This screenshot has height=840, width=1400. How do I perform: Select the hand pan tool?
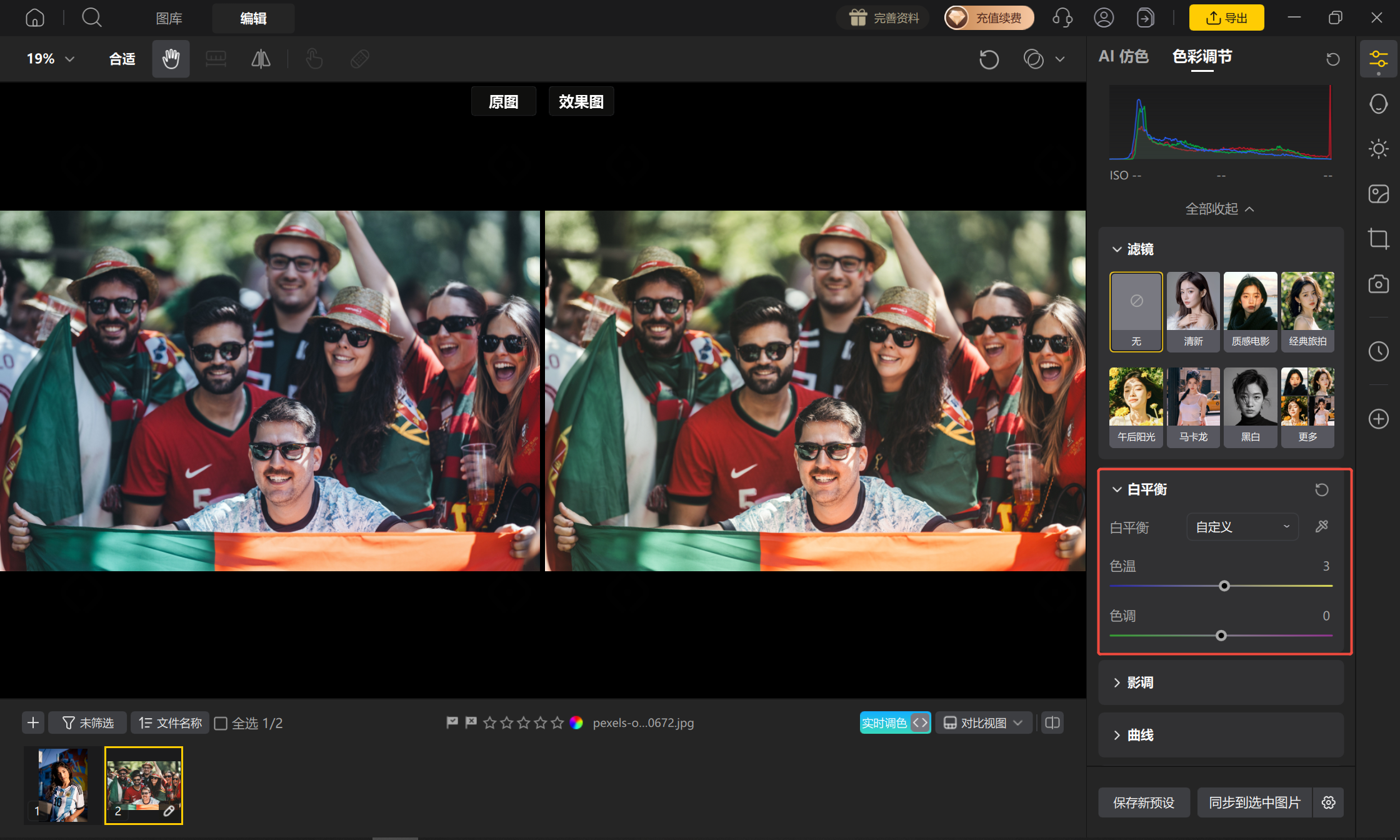point(171,59)
